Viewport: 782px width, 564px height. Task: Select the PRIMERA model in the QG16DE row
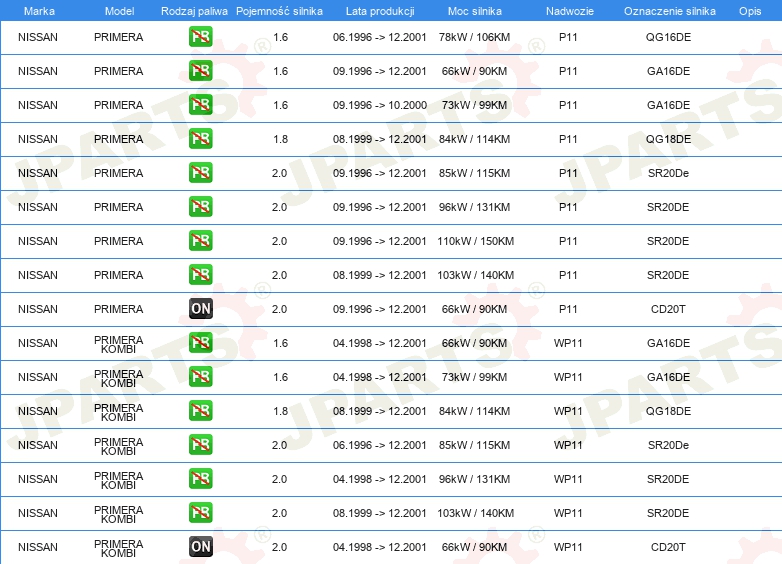pos(119,37)
